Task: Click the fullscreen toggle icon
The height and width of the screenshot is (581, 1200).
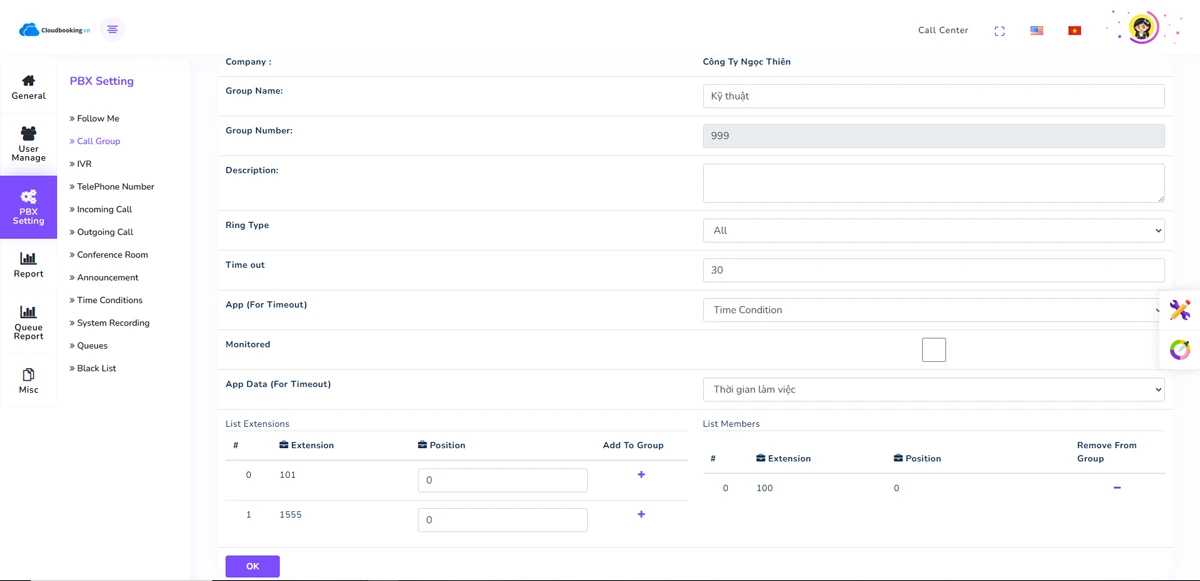Action: 999,31
